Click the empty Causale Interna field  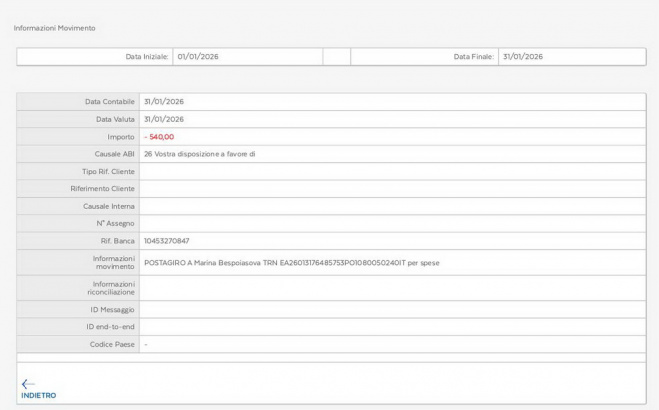click(x=390, y=206)
